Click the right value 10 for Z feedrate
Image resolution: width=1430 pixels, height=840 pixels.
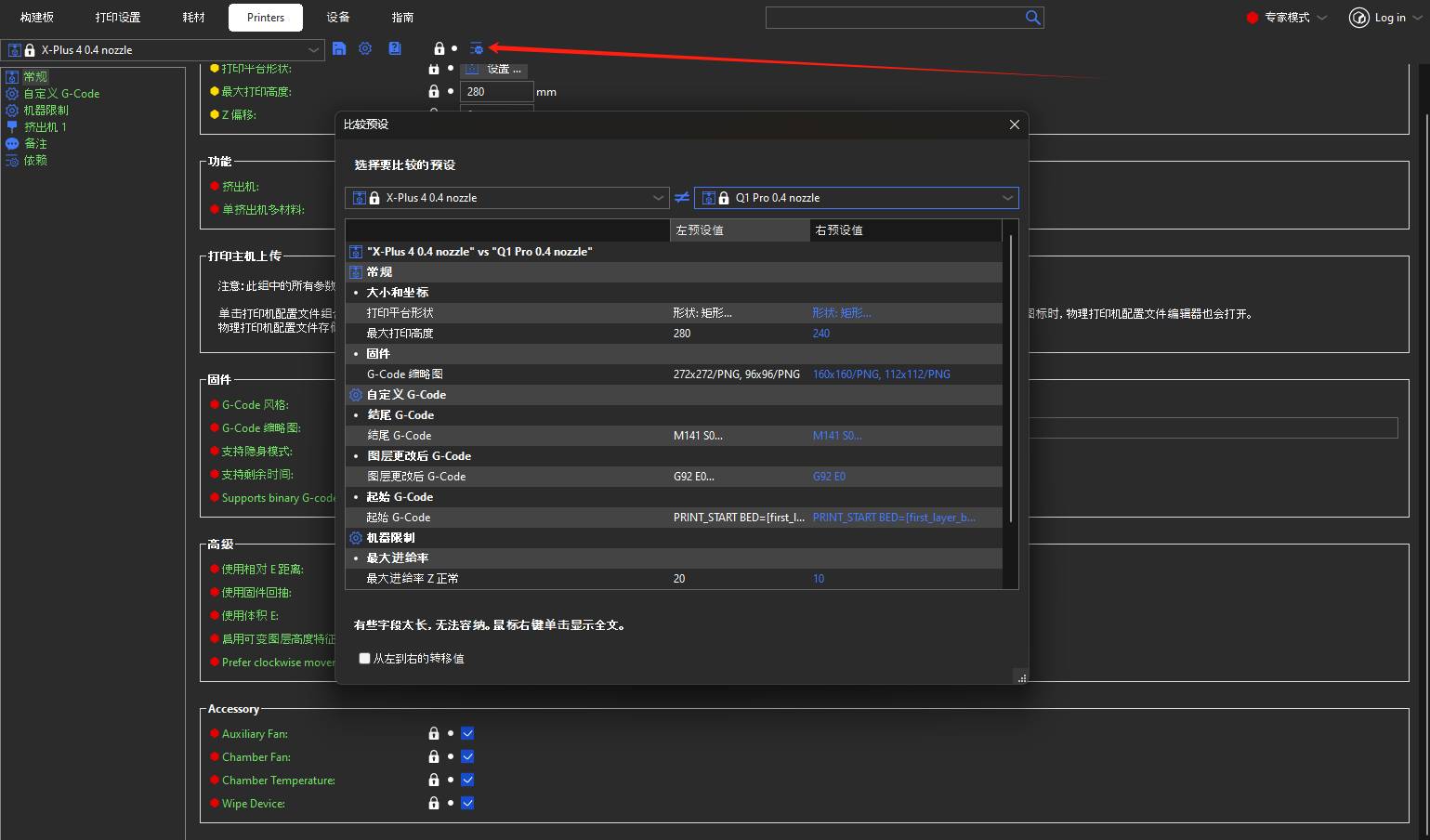point(819,579)
